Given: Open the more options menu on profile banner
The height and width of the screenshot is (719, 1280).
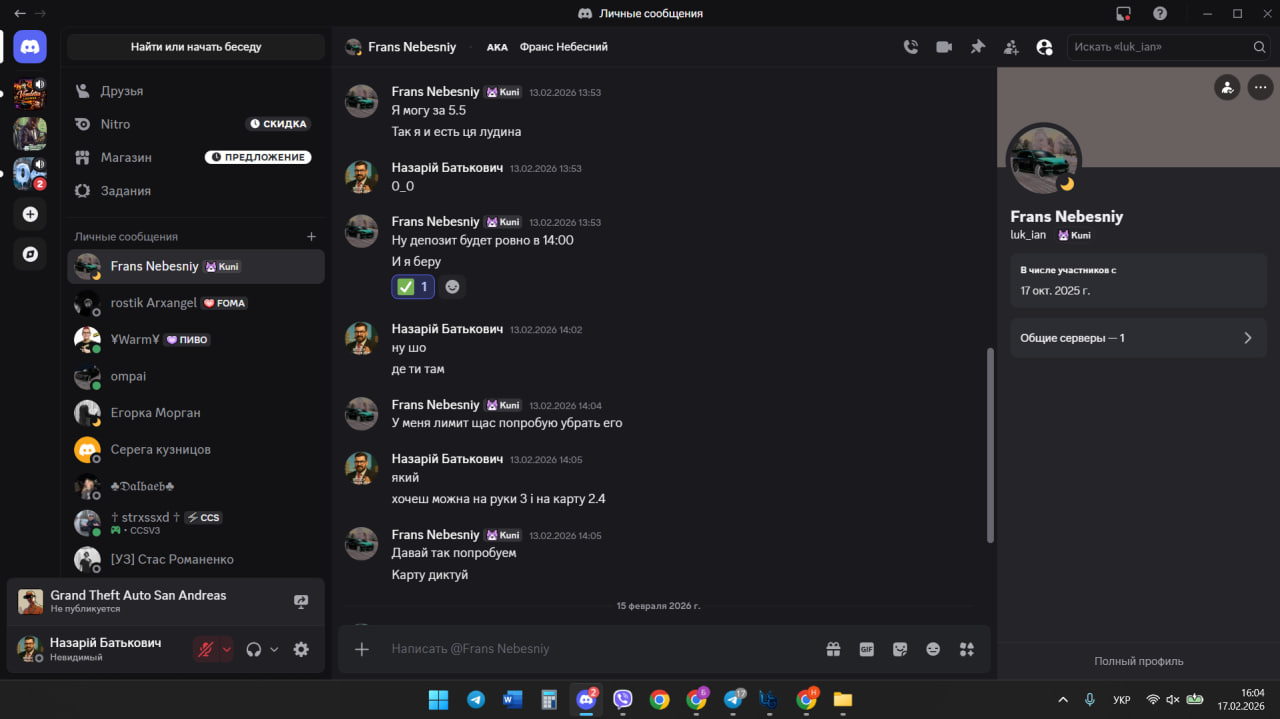Looking at the screenshot, I should [1259, 87].
